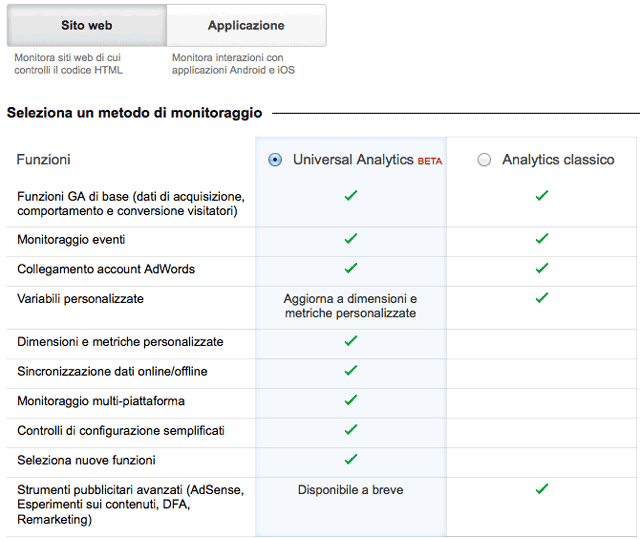Choose the Analytics classico radio button
640x539 pixels.
tap(484, 160)
